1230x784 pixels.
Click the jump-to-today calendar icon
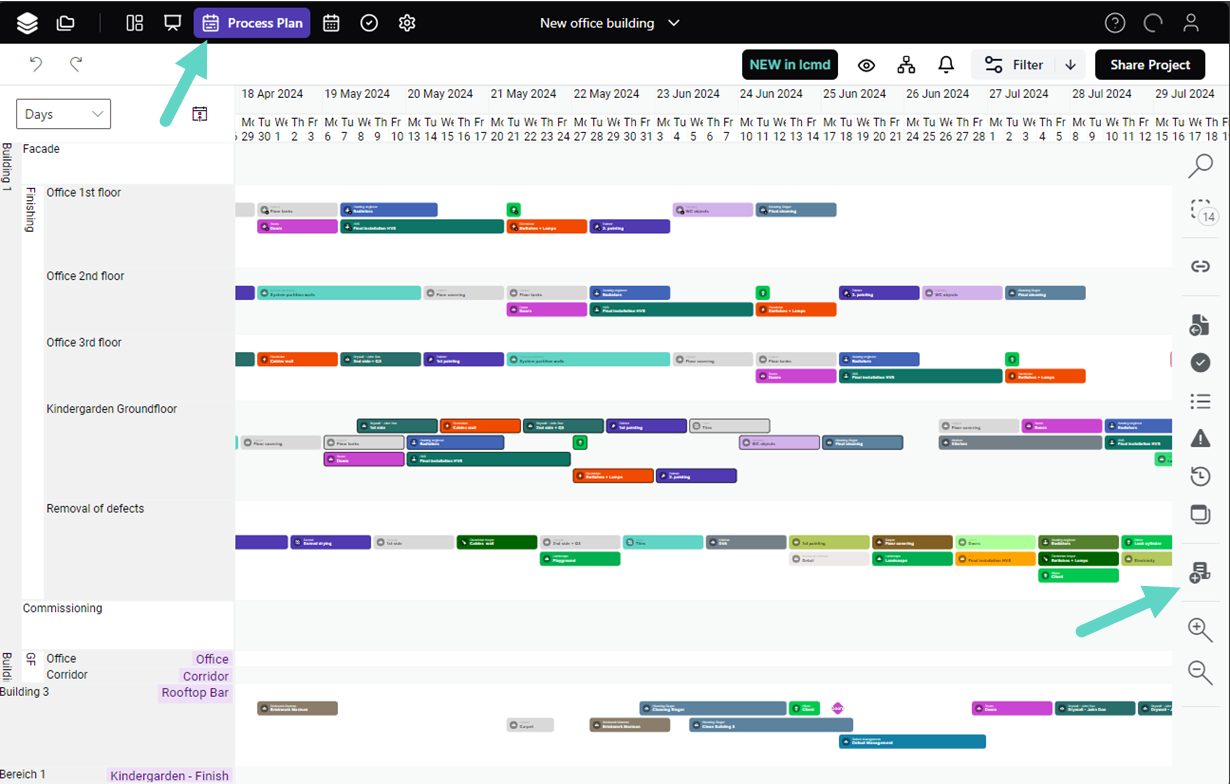point(199,114)
